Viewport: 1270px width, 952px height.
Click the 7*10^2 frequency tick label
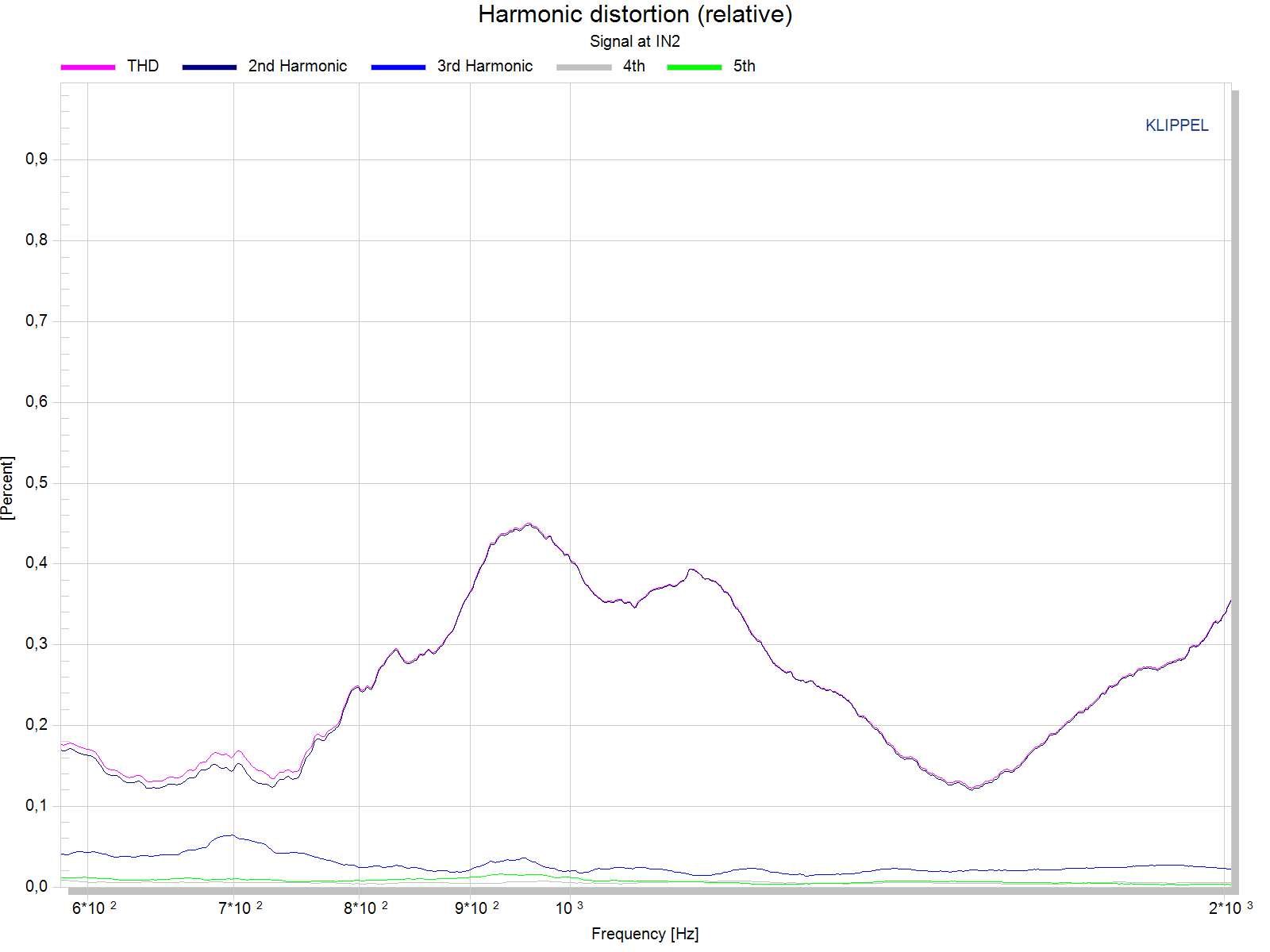coord(241,908)
